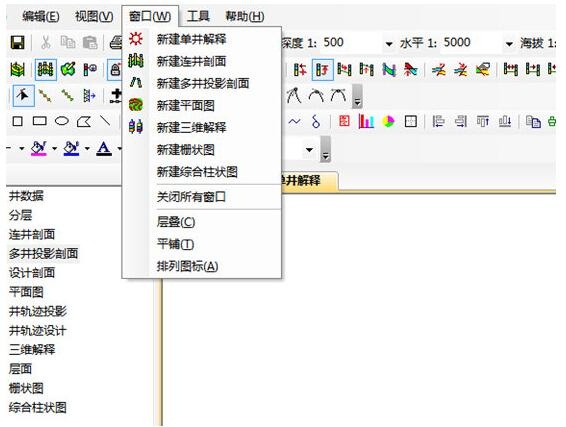The image size is (566, 427).
Task: Open the 帮助(H) menu
Action: (245, 17)
